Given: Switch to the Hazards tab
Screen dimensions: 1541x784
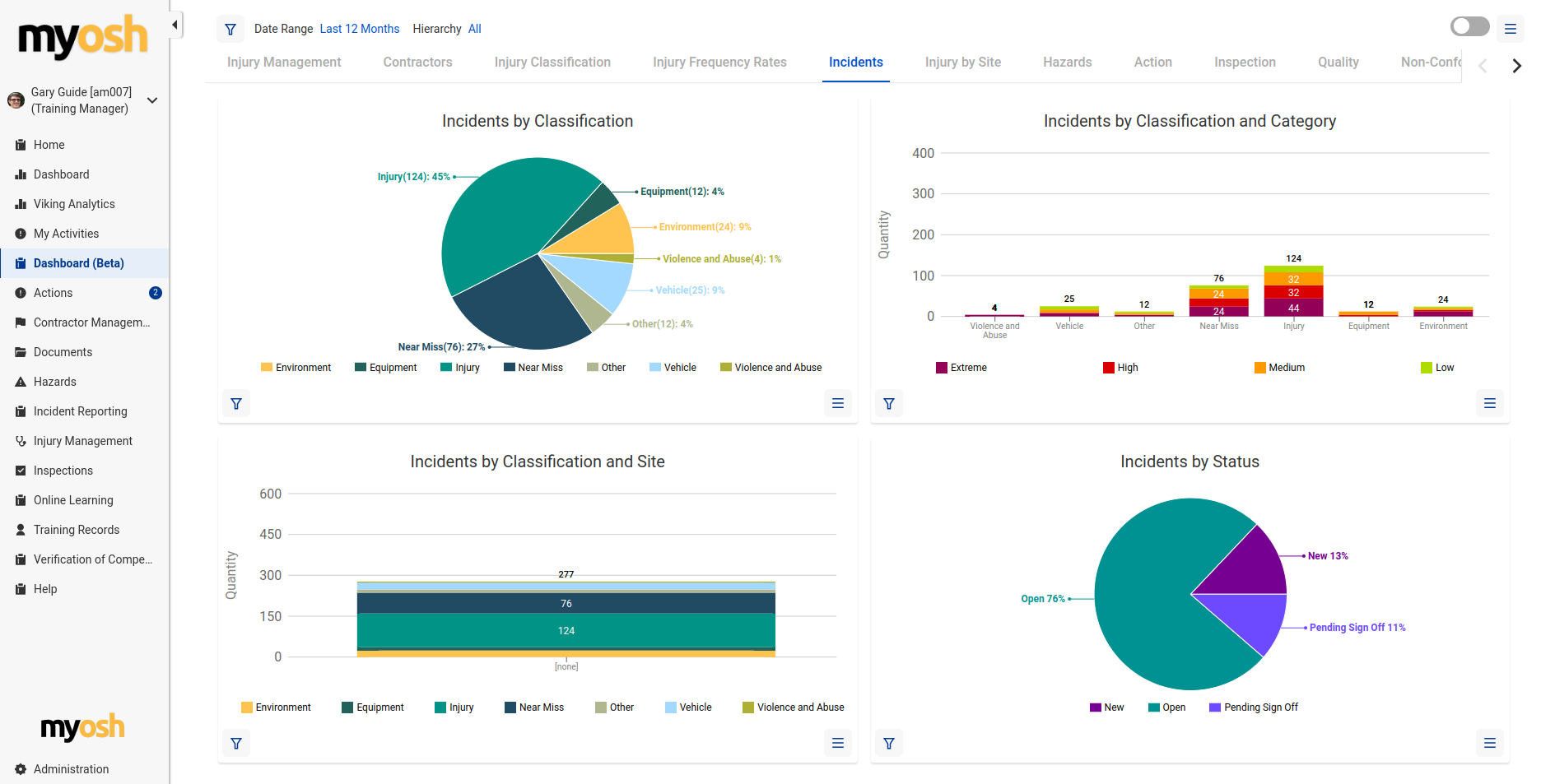Looking at the screenshot, I should coord(1067,63).
